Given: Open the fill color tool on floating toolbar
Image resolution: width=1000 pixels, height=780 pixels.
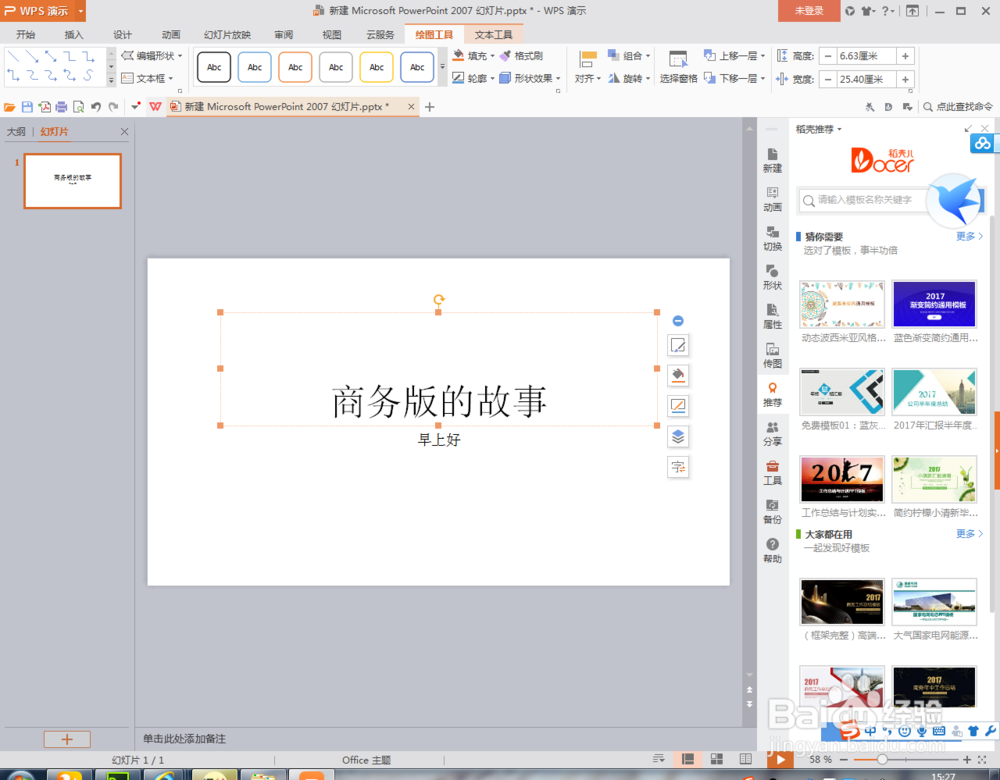Looking at the screenshot, I should (x=678, y=375).
